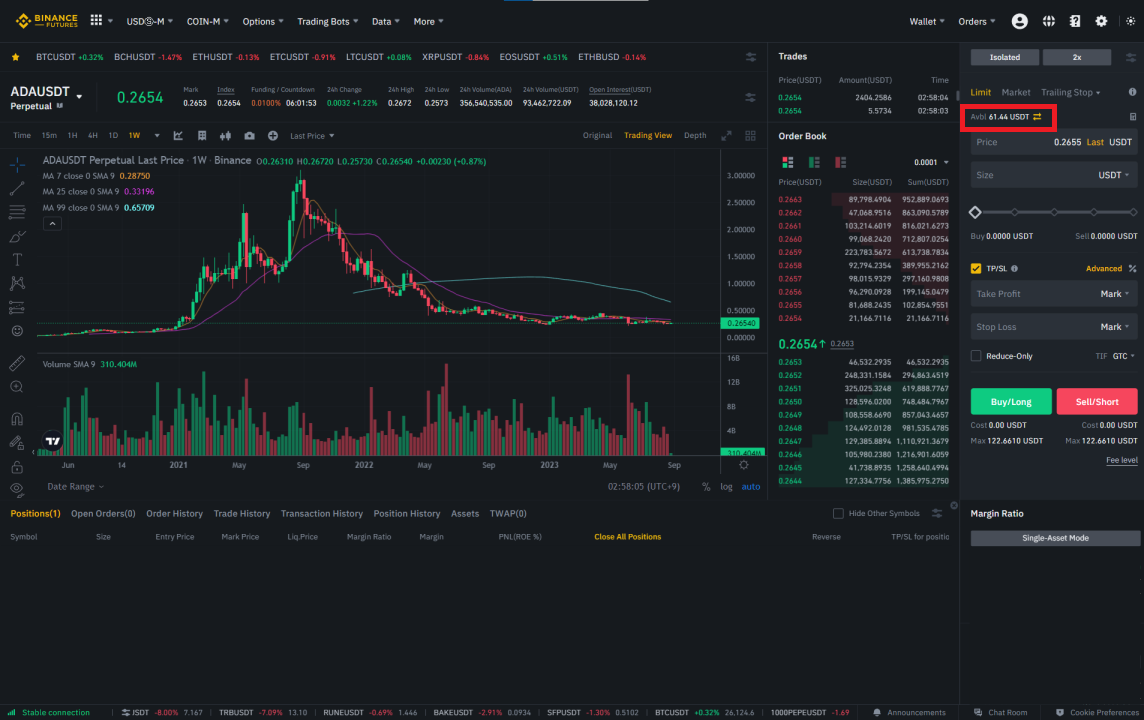Image resolution: width=1144 pixels, height=720 pixels.
Task: Toggle the magnet mode tool
Action: pos(17,419)
